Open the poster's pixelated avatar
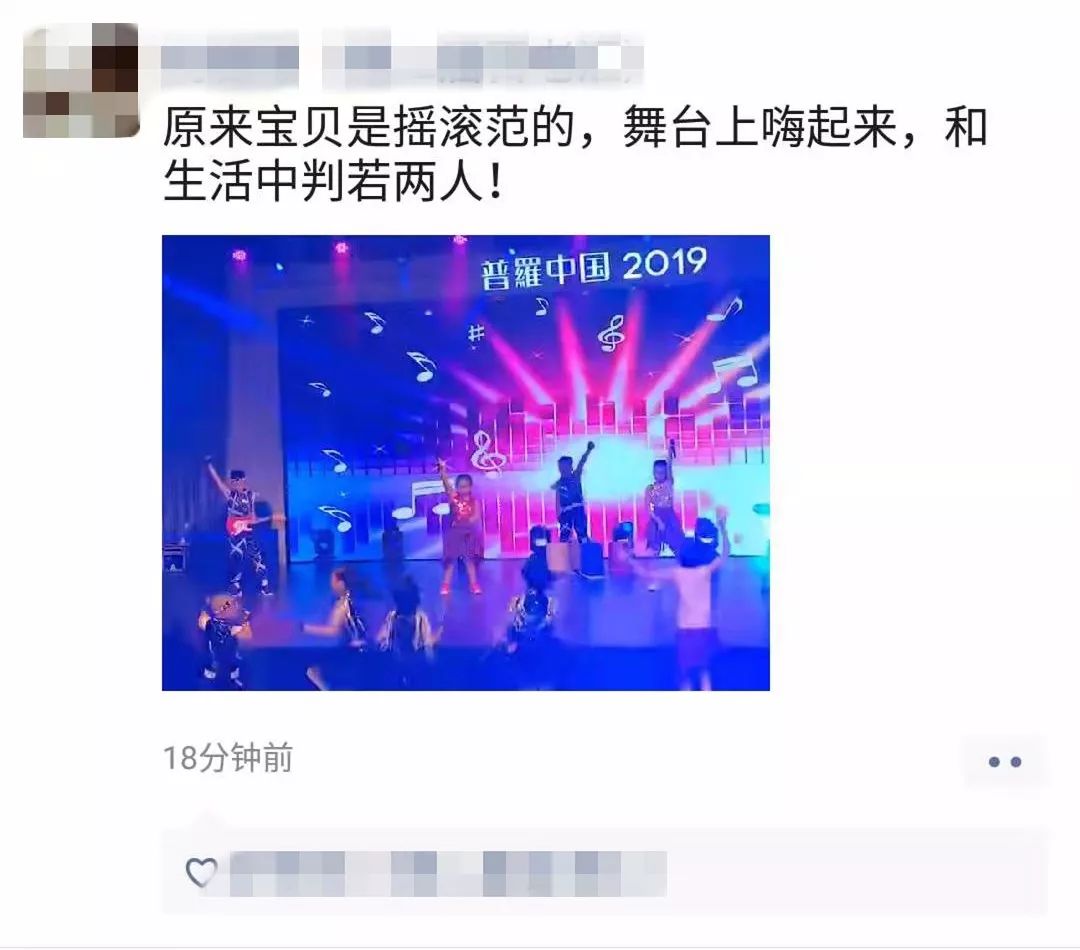1080x950 pixels. tap(81, 81)
